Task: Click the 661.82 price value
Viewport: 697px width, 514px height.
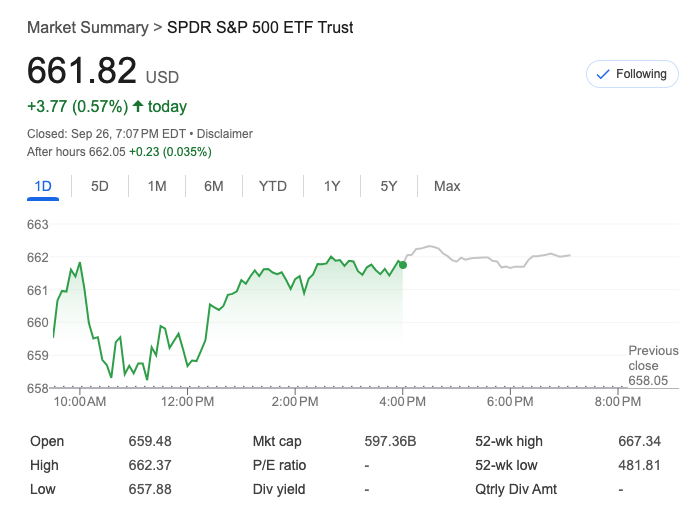Action: 82,71
